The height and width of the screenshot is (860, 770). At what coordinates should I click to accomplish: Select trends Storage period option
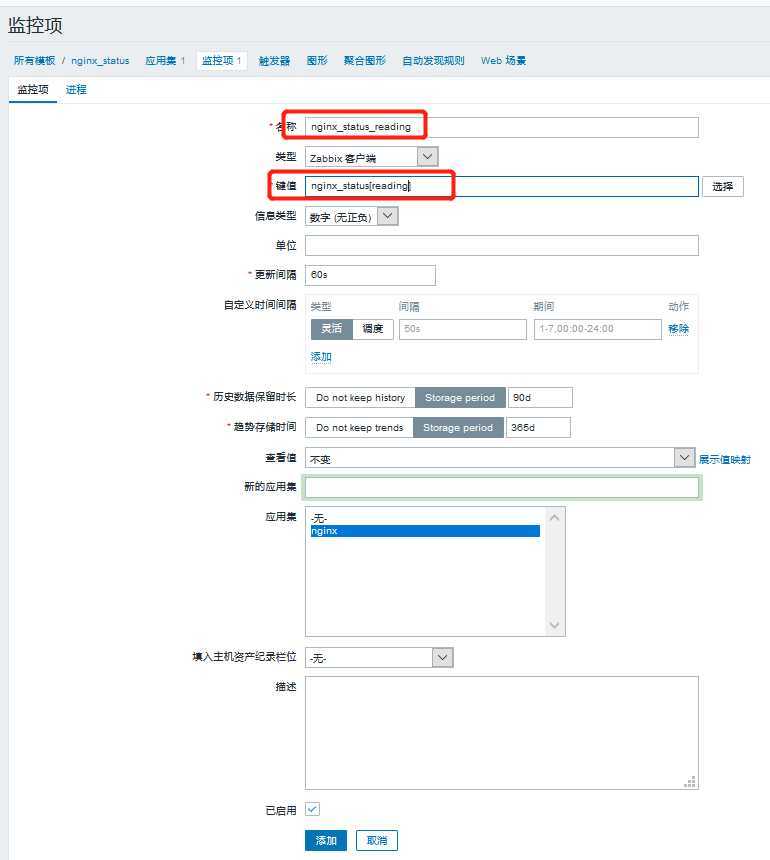point(458,428)
